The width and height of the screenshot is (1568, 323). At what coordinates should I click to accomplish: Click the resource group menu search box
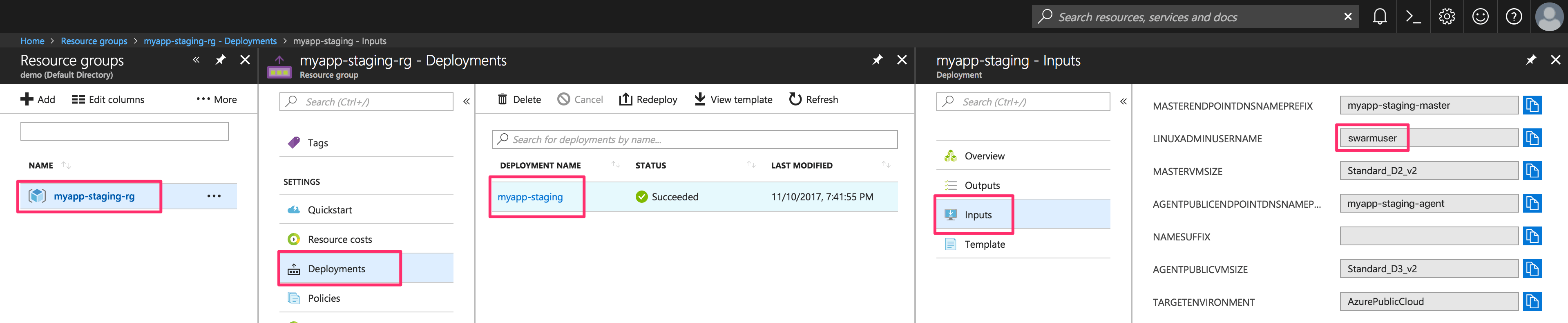[366, 102]
